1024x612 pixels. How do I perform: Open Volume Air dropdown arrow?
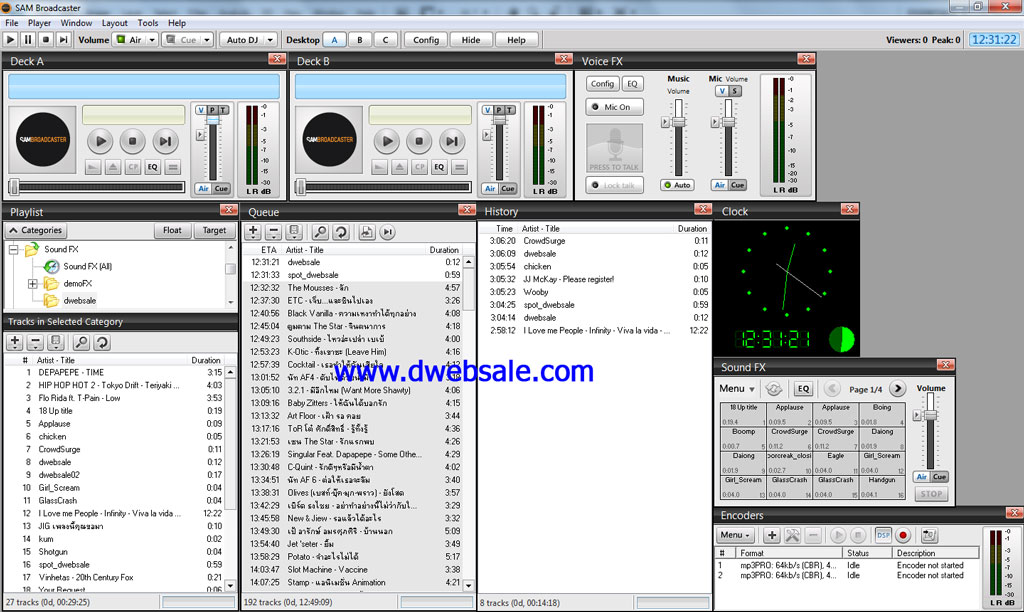coord(152,40)
